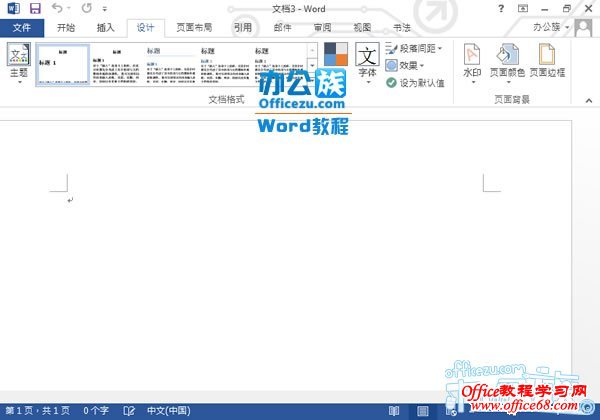Click the paragraph mark in the document page

70,200
